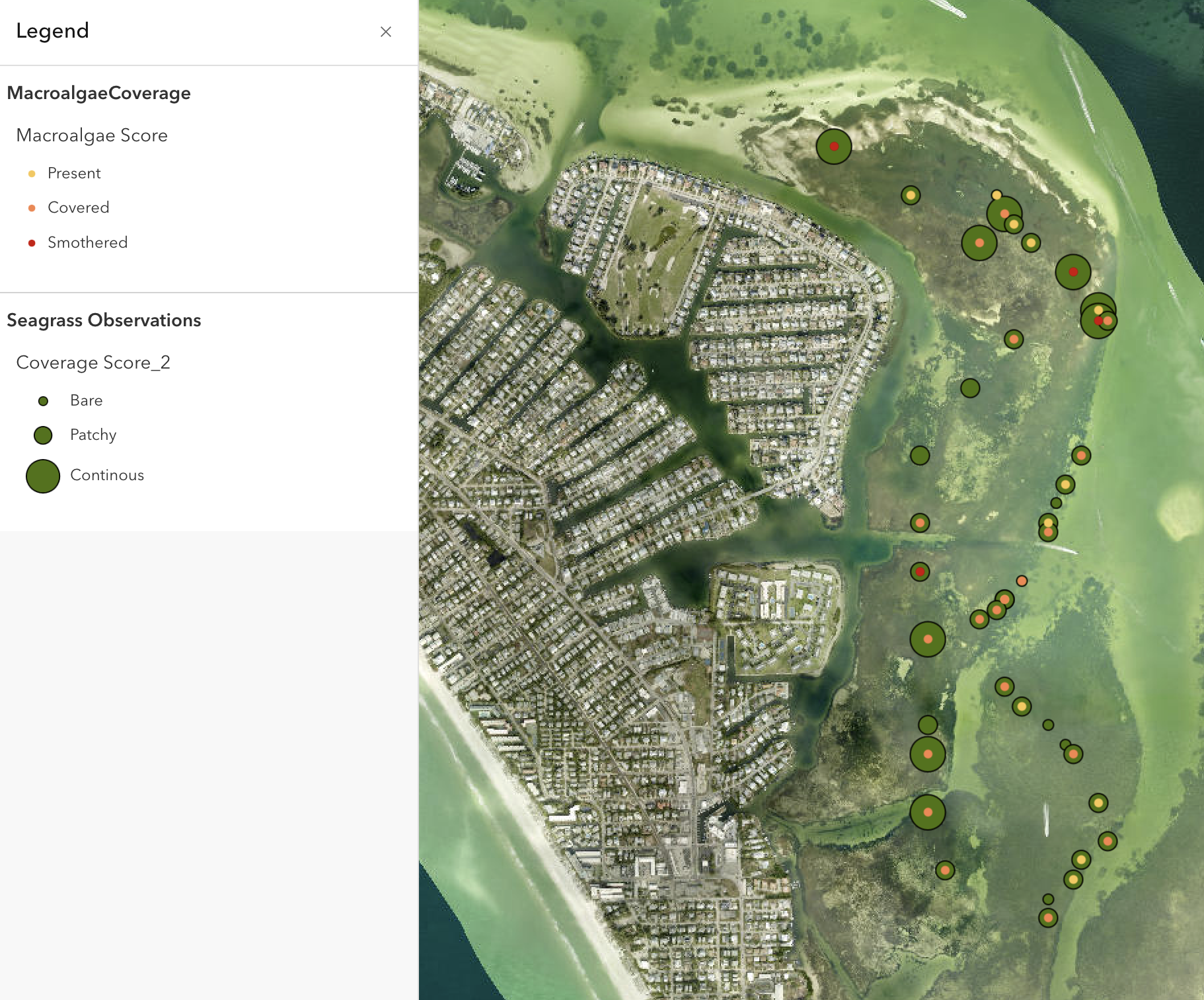This screenshot has width=1204, height=1000.
Task: Click the red Smothered legend dot
Action: (x=32, y=243)
